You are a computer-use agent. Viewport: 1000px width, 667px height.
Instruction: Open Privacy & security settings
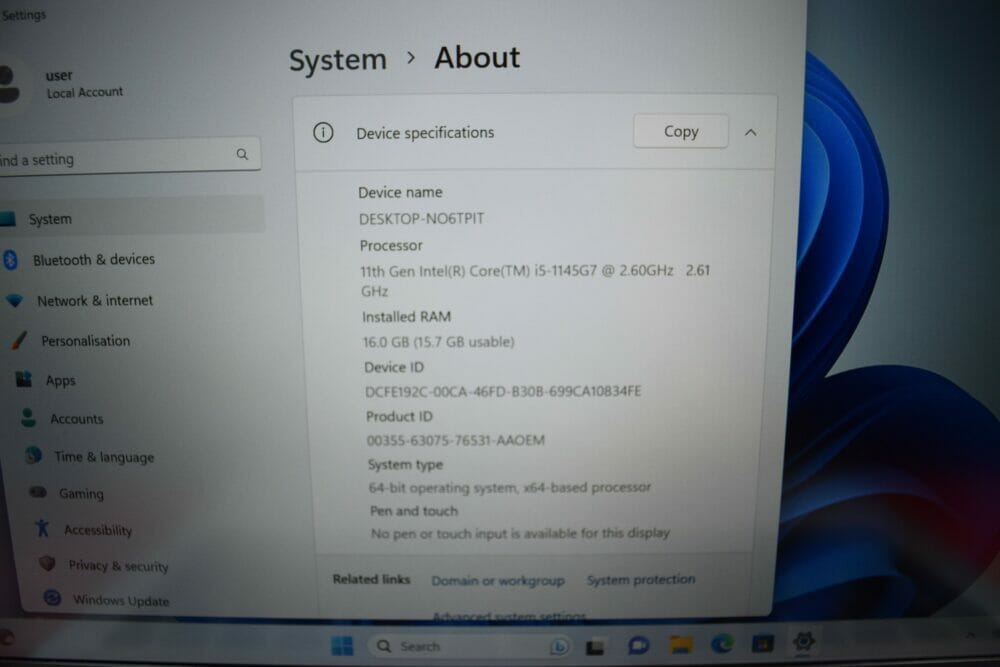pyautogui.click(x=118, y=566)
